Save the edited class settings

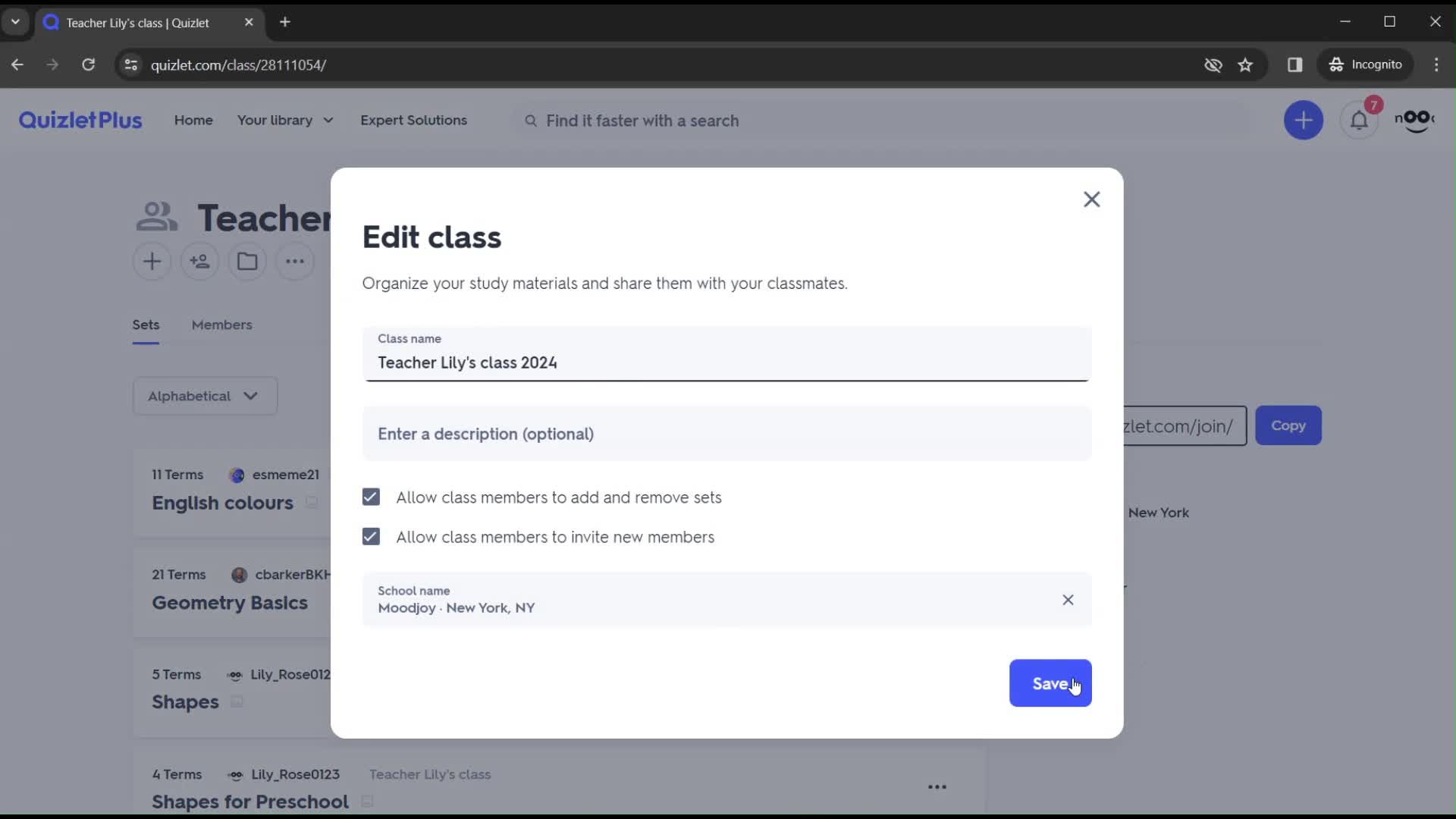tap(1050, 683)
